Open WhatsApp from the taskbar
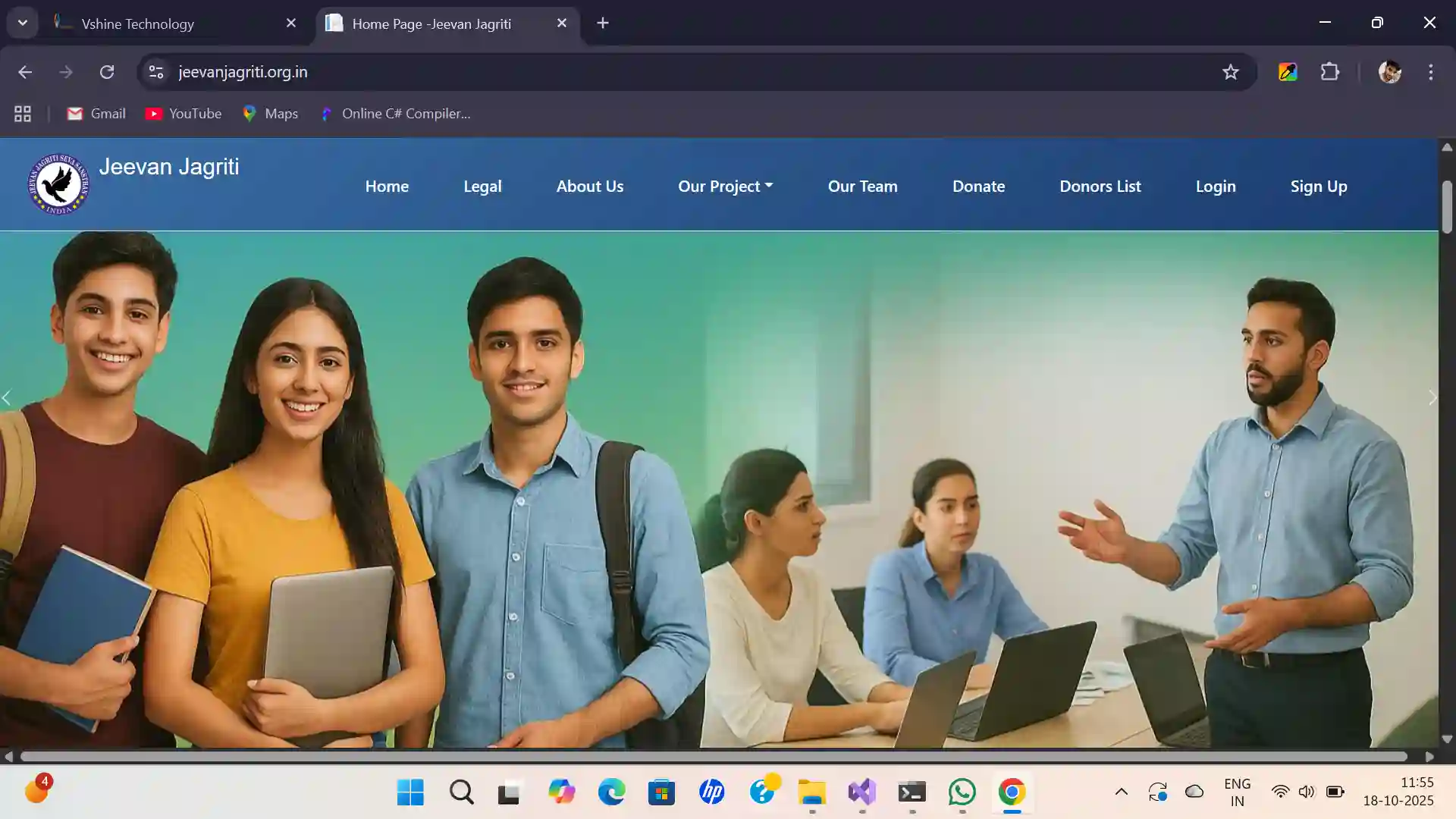Viewport: 1456px width, 819px height. tap(962, 792)
